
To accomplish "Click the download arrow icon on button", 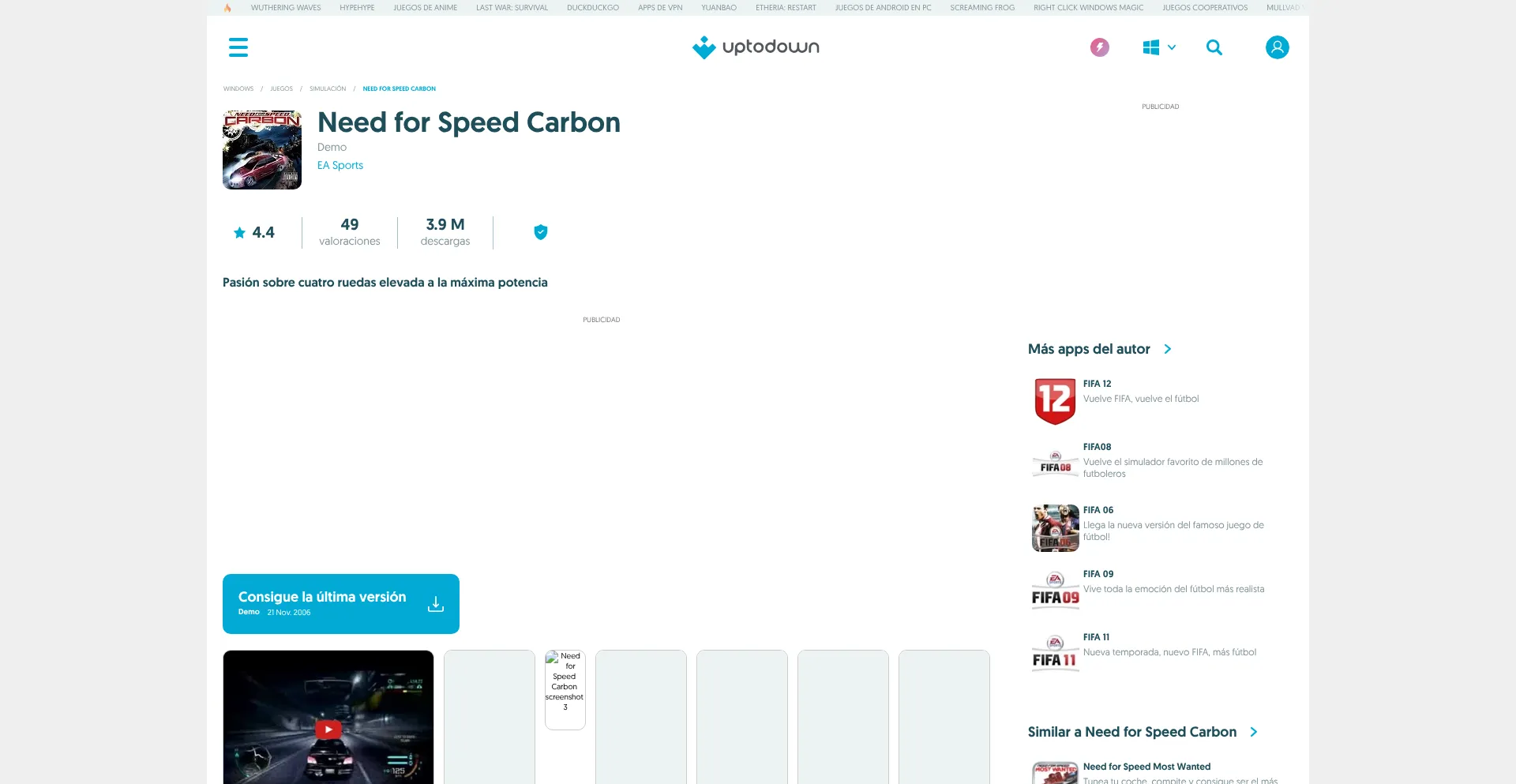I will [436, 604].
